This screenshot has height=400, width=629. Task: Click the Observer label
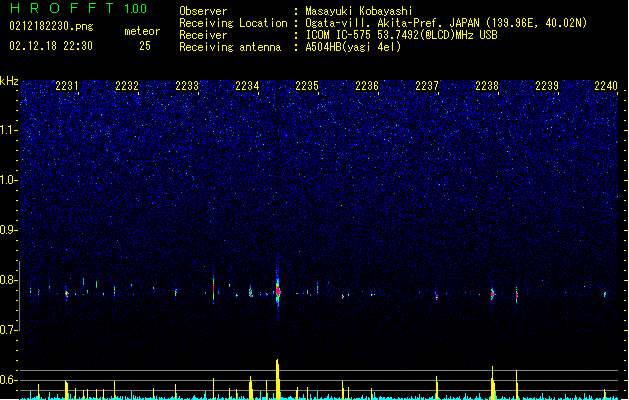point(203,11)
